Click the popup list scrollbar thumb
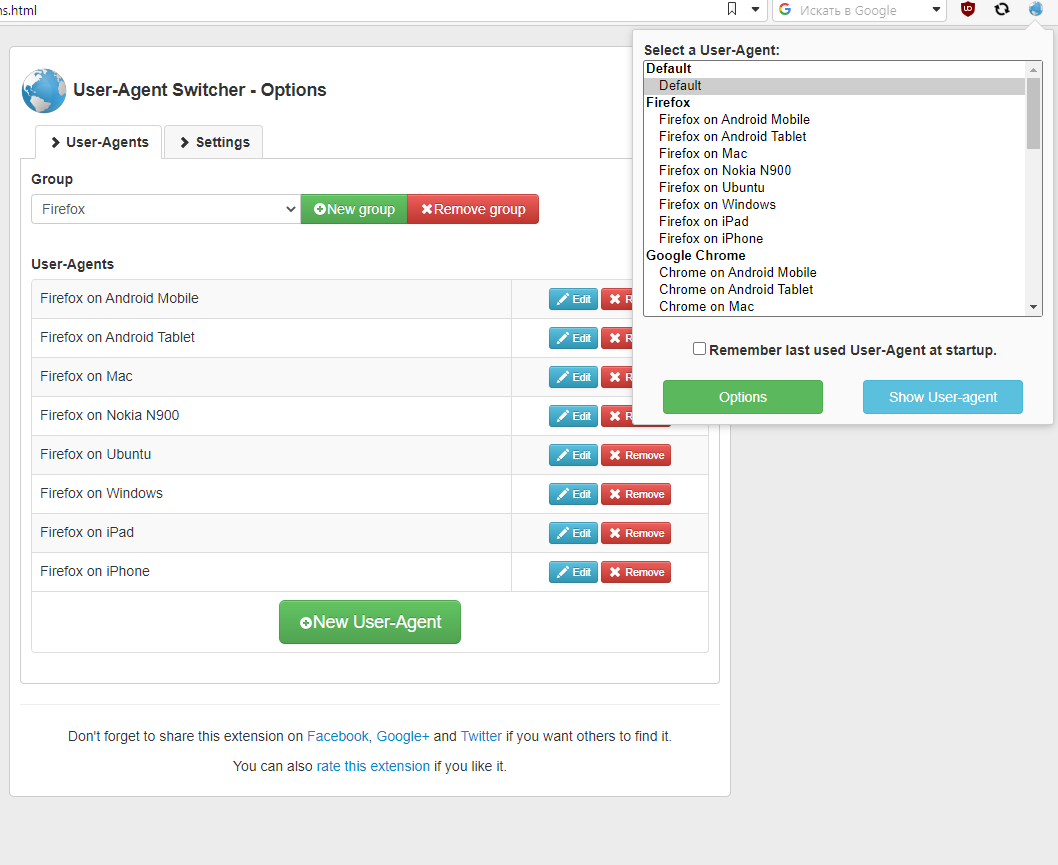Image resolution: width=1058 pixels, height=865 pixels. (x=1033, y=113)
